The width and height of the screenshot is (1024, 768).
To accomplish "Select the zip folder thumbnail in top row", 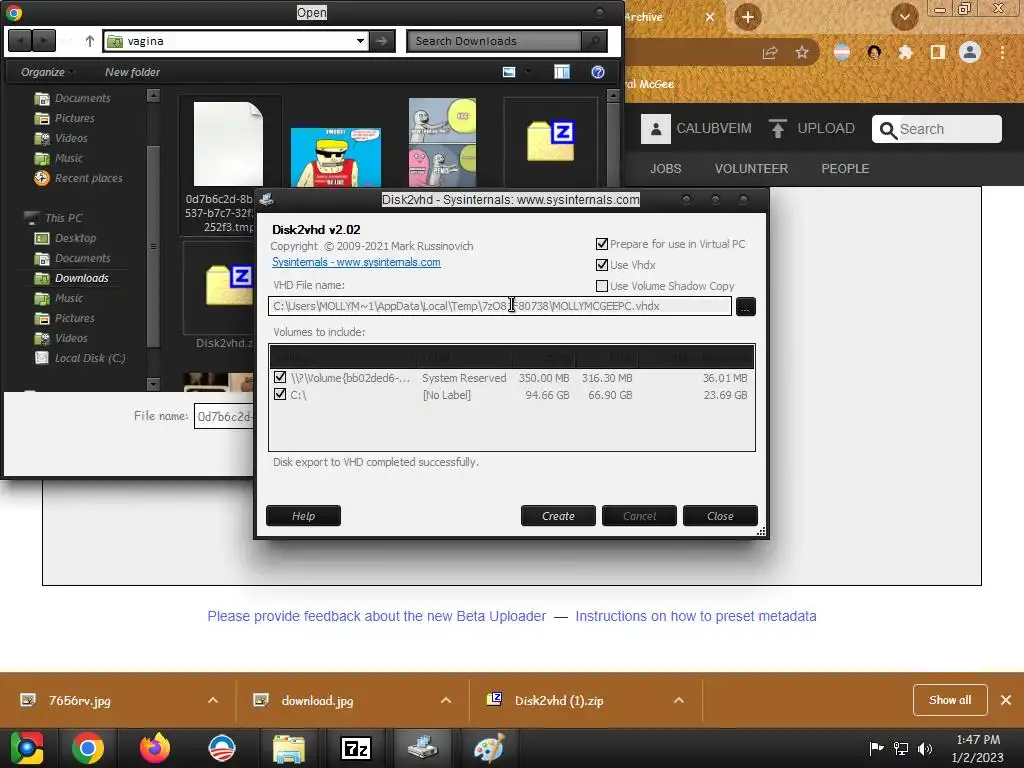I will click(551, 140).
